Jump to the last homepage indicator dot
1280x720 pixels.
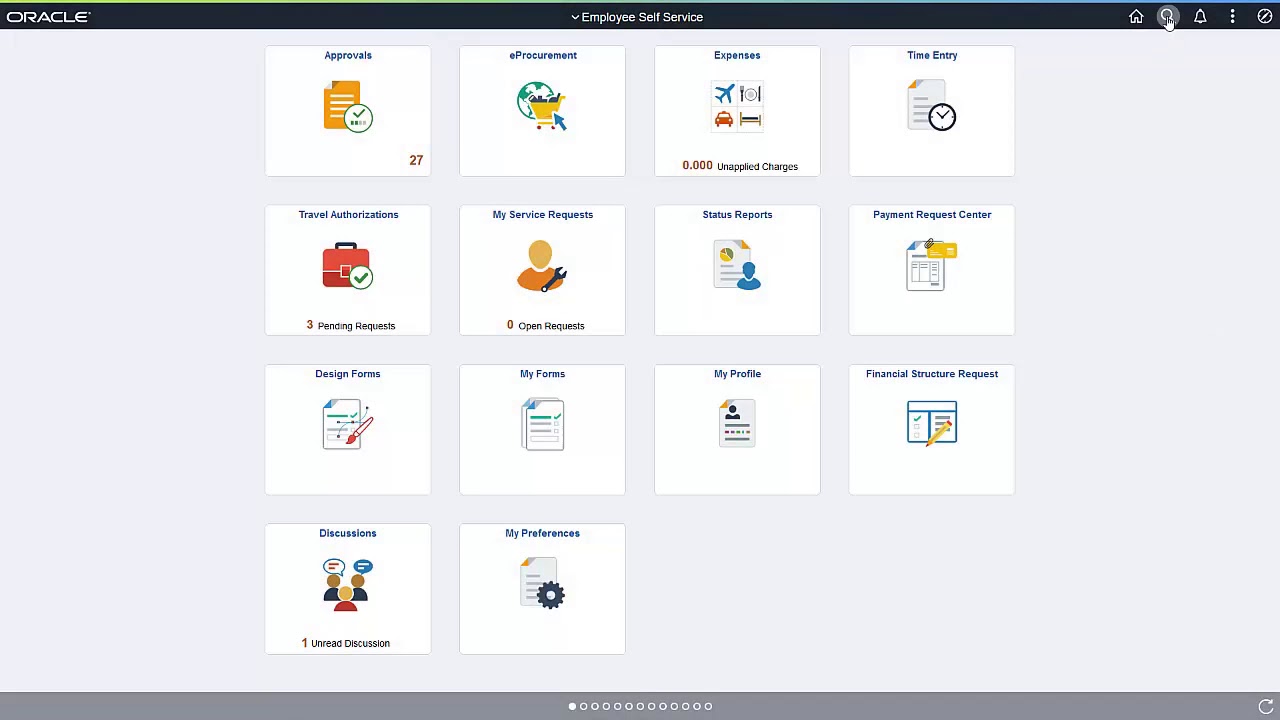(708, 706)
